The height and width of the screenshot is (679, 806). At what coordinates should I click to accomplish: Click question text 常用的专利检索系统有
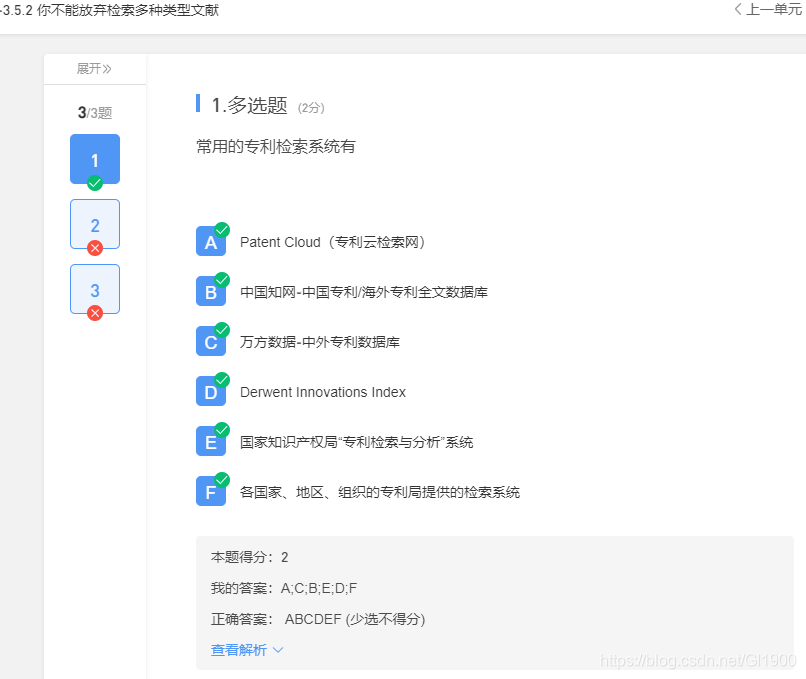(276, 146)
